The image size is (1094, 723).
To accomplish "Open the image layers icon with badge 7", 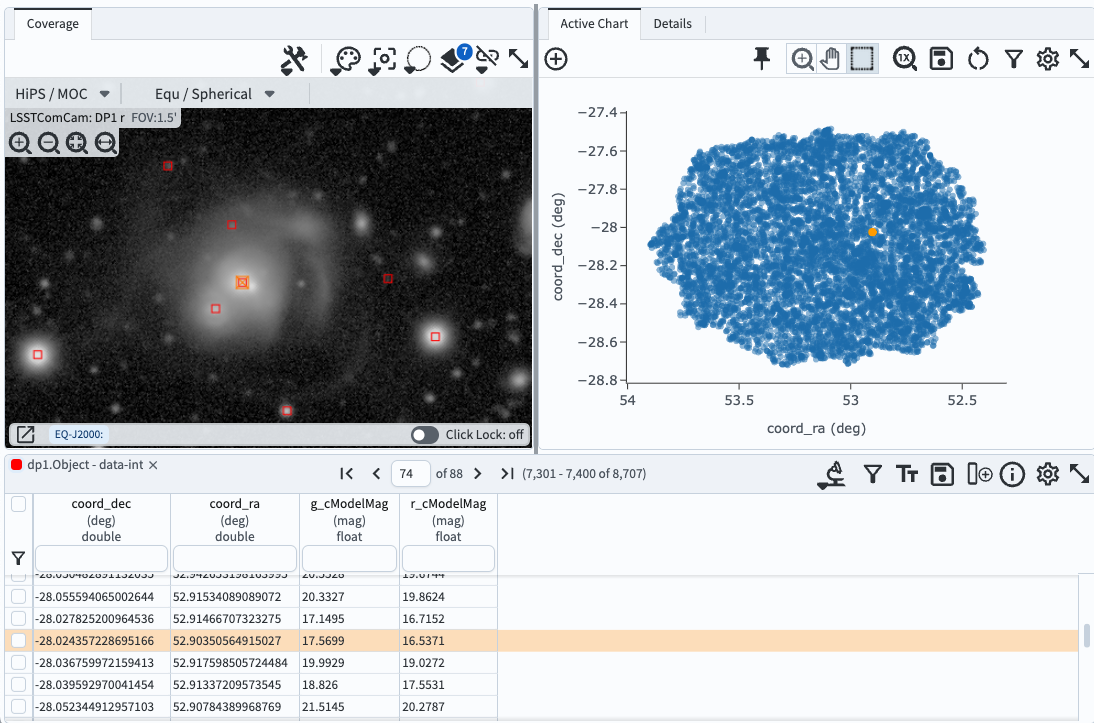I will tap(455, 60).
